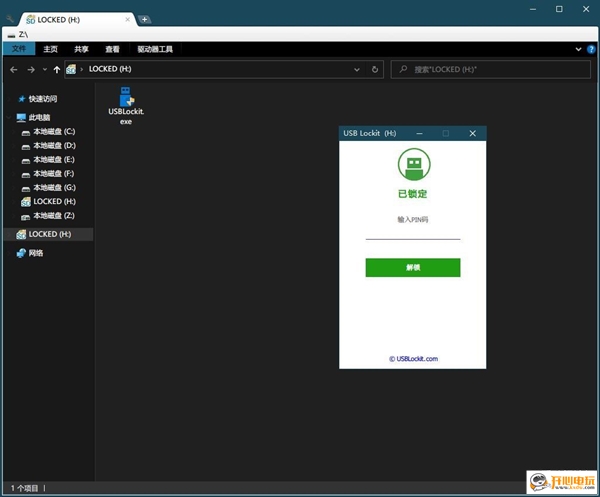Expand the 快速访问 tree node
600x497 pixels.
coord(9,99)
